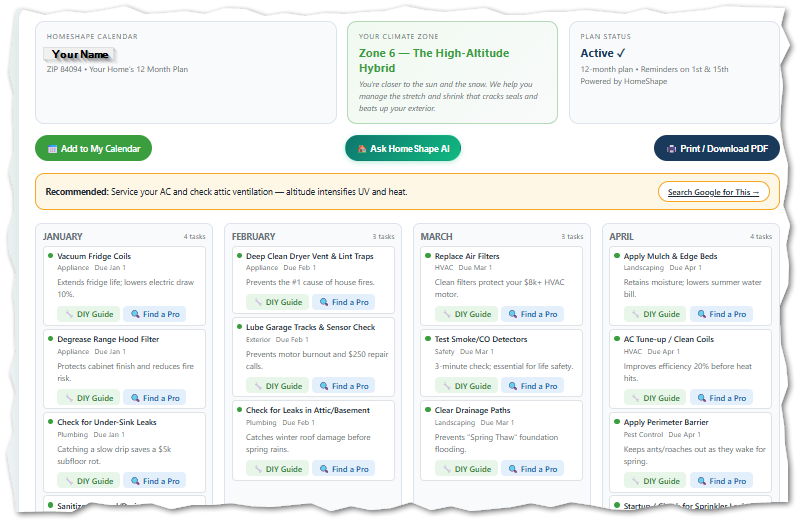Open DIY Guide for Lube Garage Tracks

[277, 386]
